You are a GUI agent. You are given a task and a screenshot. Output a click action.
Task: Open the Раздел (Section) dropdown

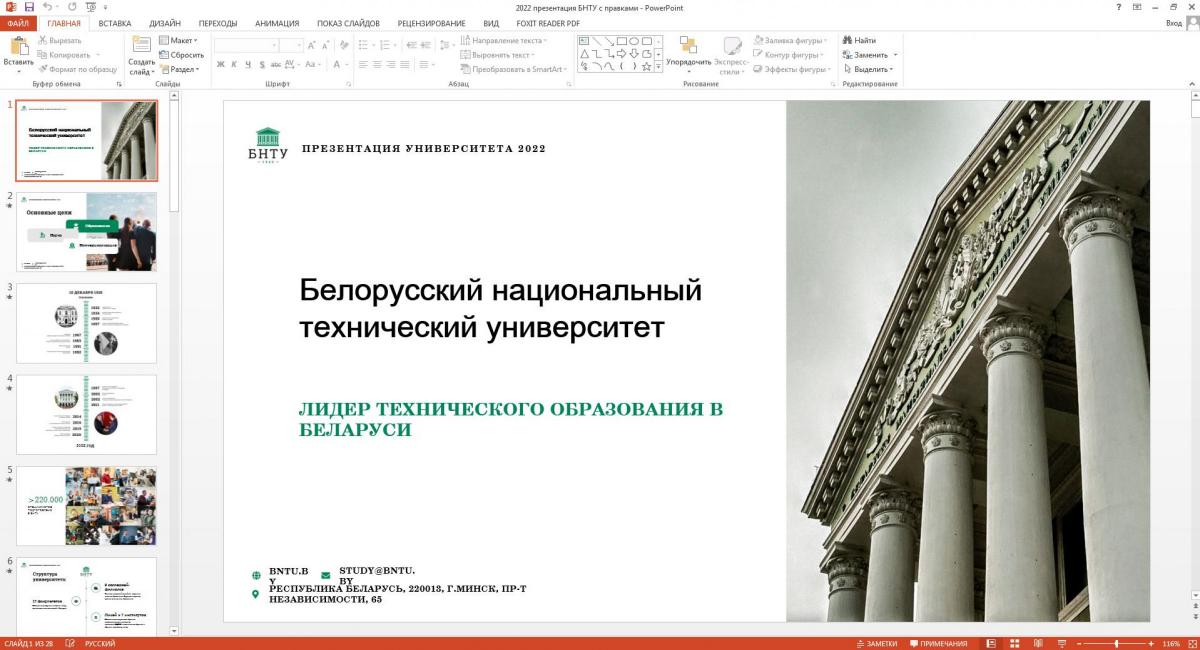click(x=179, y=69)
